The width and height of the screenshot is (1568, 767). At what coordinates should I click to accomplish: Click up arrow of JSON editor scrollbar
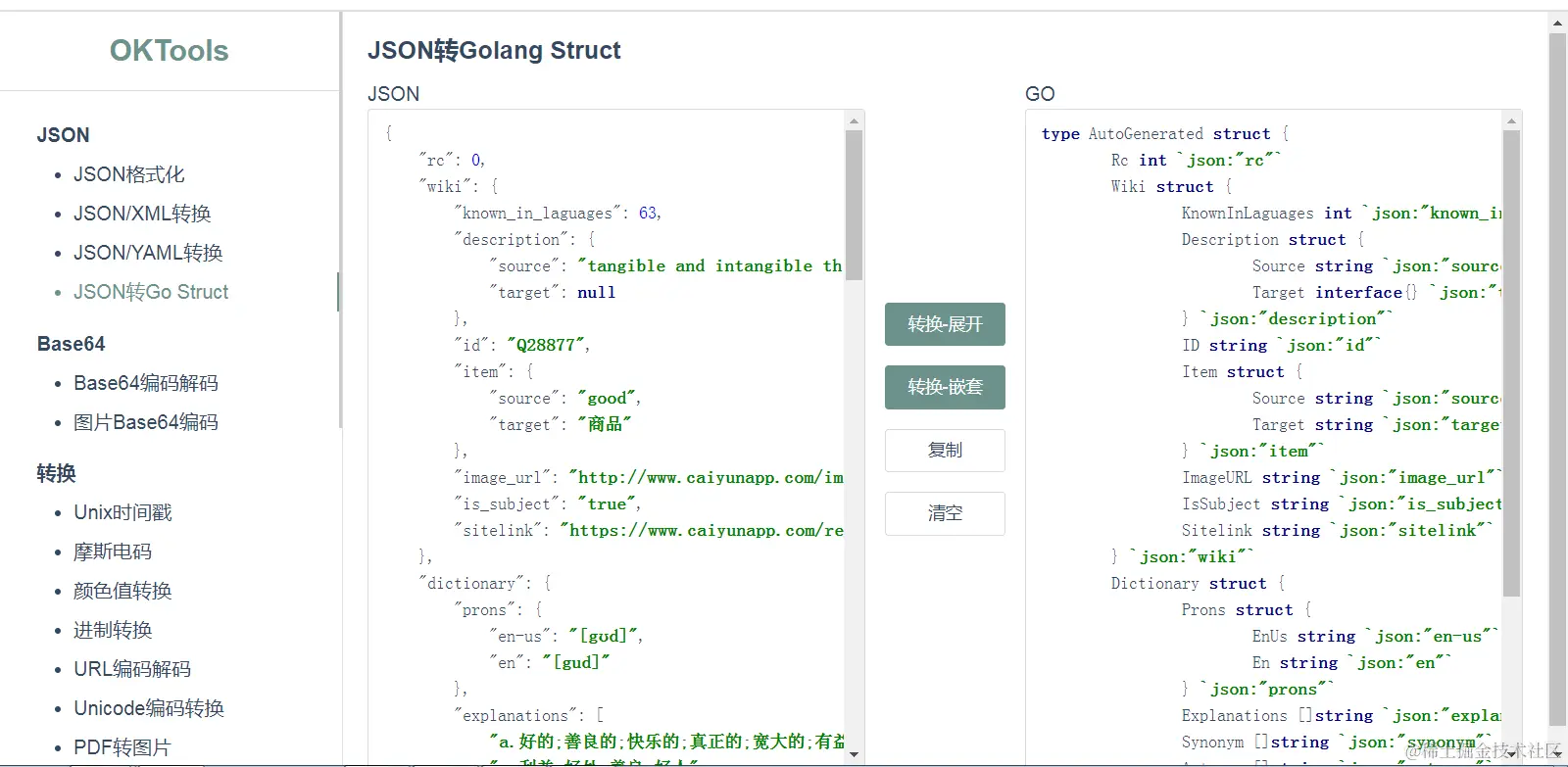coord(854,120)
